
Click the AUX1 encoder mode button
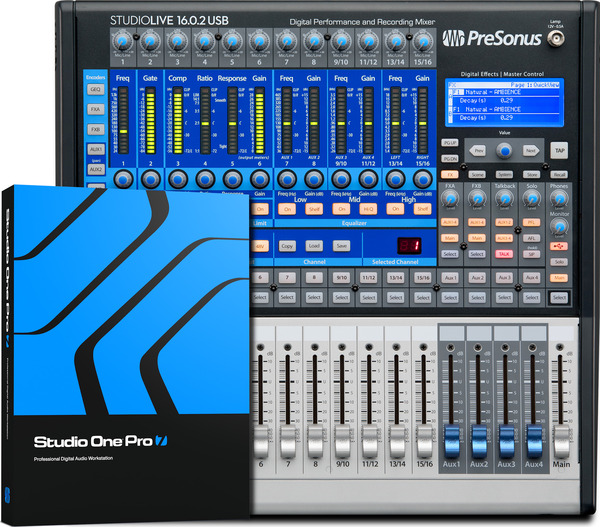click(96, 149)
